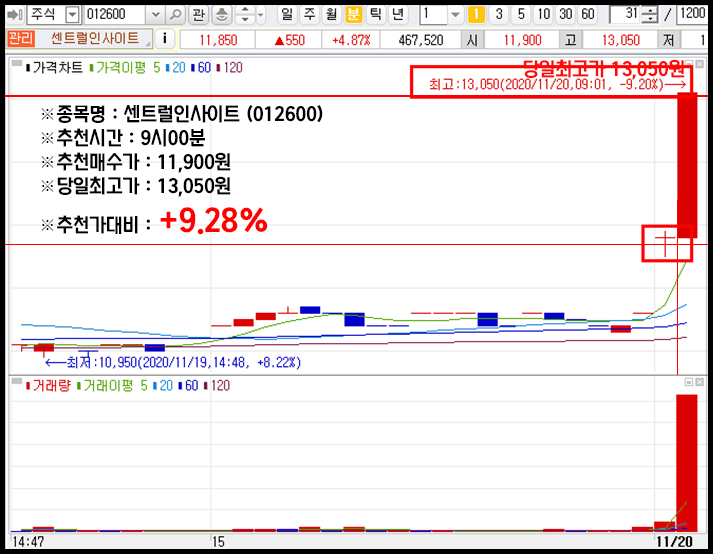Open the 주식 market type dropdown
Screen dimensions: 713x554
coord(72,15)
